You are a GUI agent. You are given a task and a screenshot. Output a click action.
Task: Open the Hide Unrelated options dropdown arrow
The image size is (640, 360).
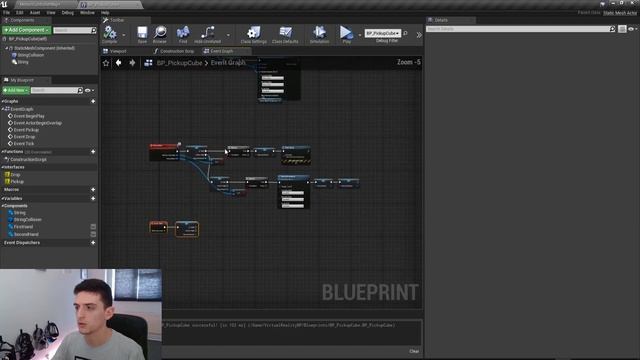[228, 35]
